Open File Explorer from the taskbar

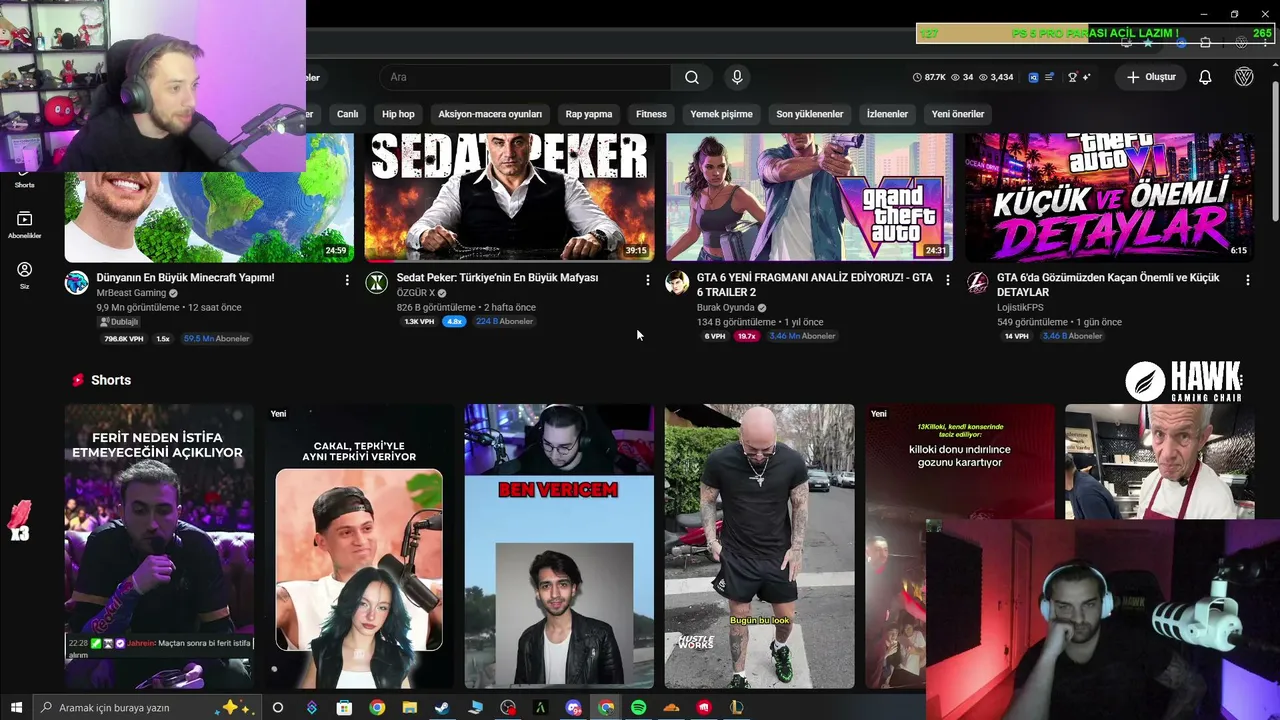coord(409,708)
